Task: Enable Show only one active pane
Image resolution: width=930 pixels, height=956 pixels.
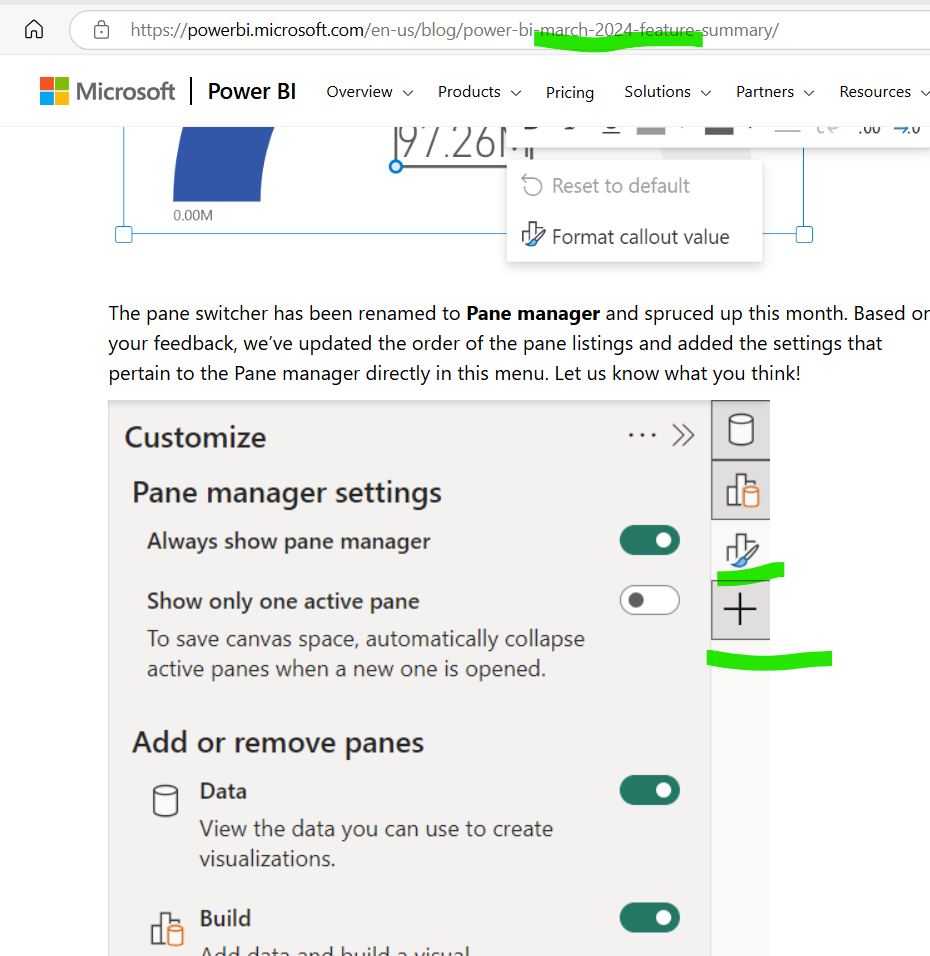Action: pos(649,600)
